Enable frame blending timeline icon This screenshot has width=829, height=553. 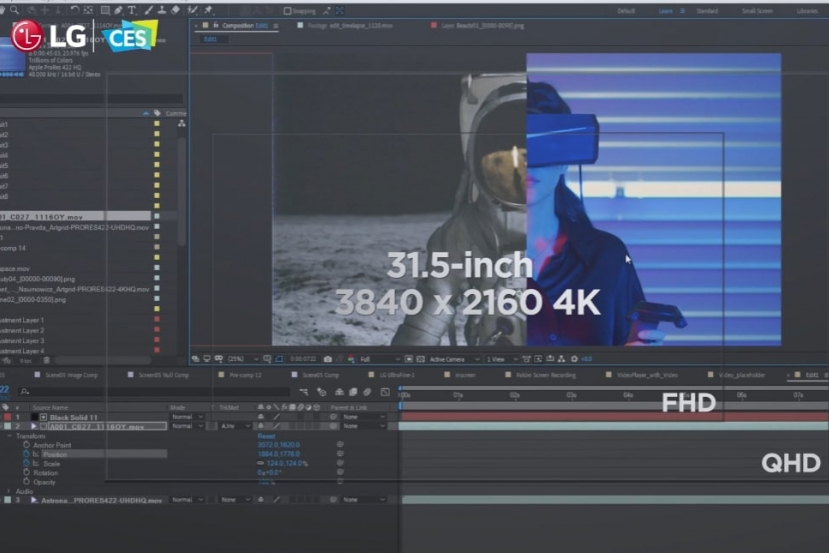(353, 392)
